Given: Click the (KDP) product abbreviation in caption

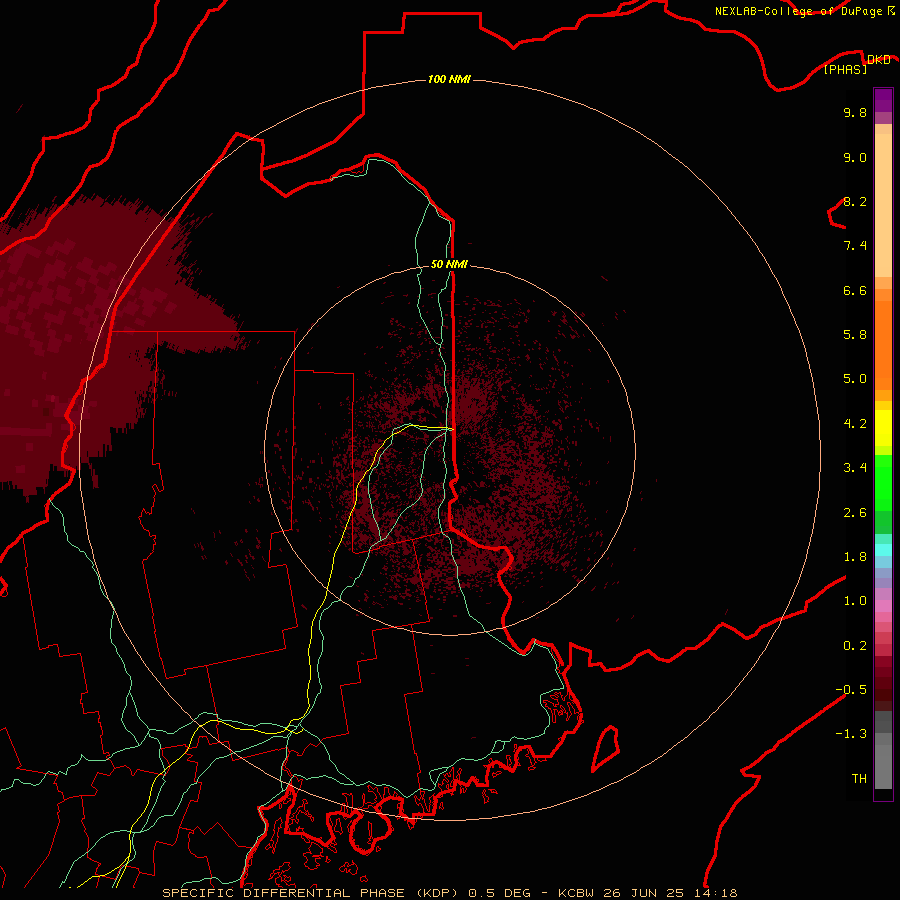Looking at the screenshot, I should (439, 893).
